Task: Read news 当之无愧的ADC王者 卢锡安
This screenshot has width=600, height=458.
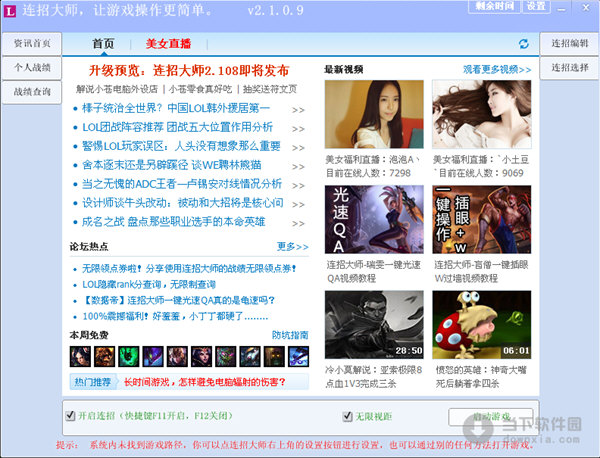Action: [x=182, y=184]
